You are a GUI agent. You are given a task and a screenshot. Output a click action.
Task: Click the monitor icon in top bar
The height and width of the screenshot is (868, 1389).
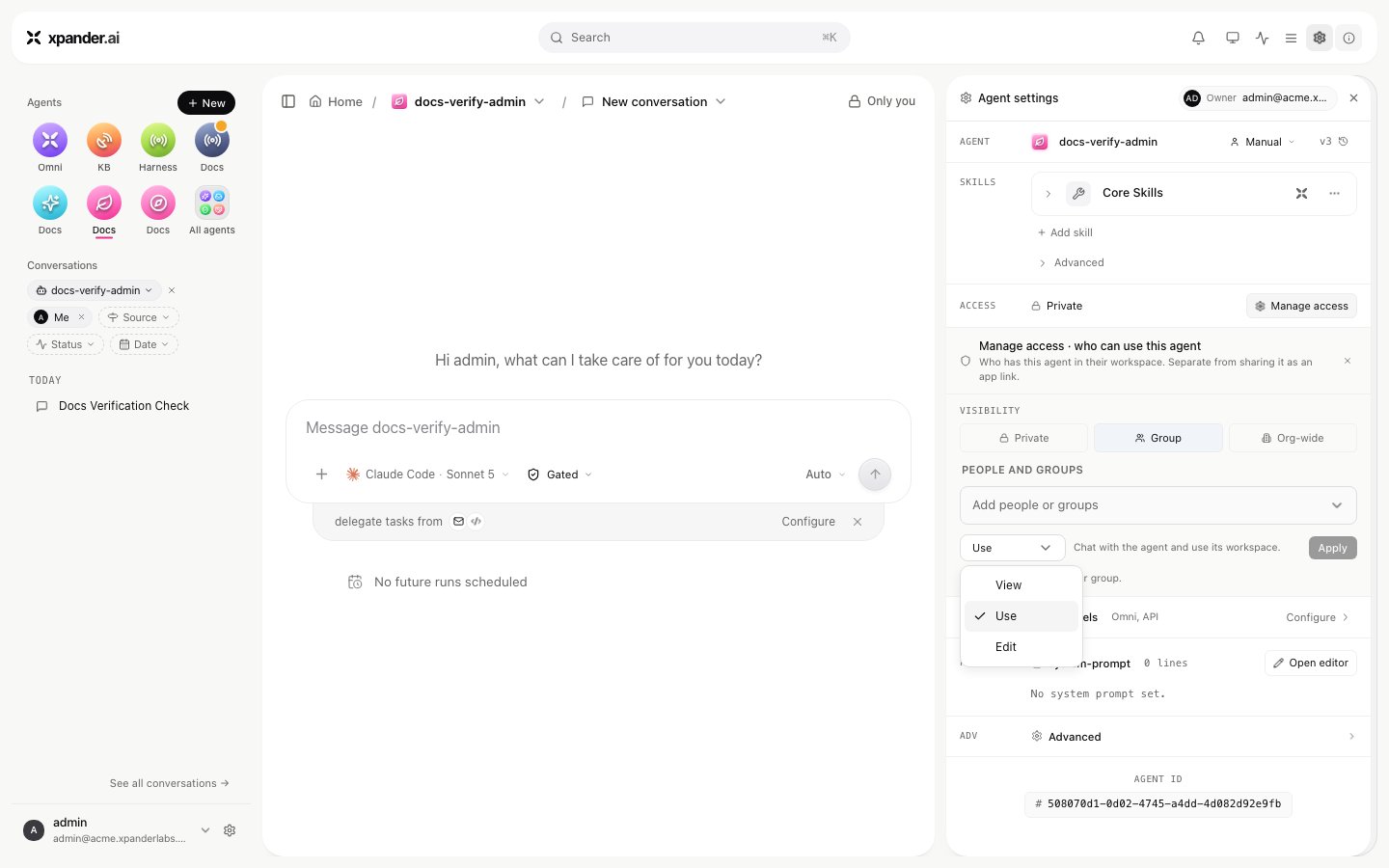point(1233,38)
